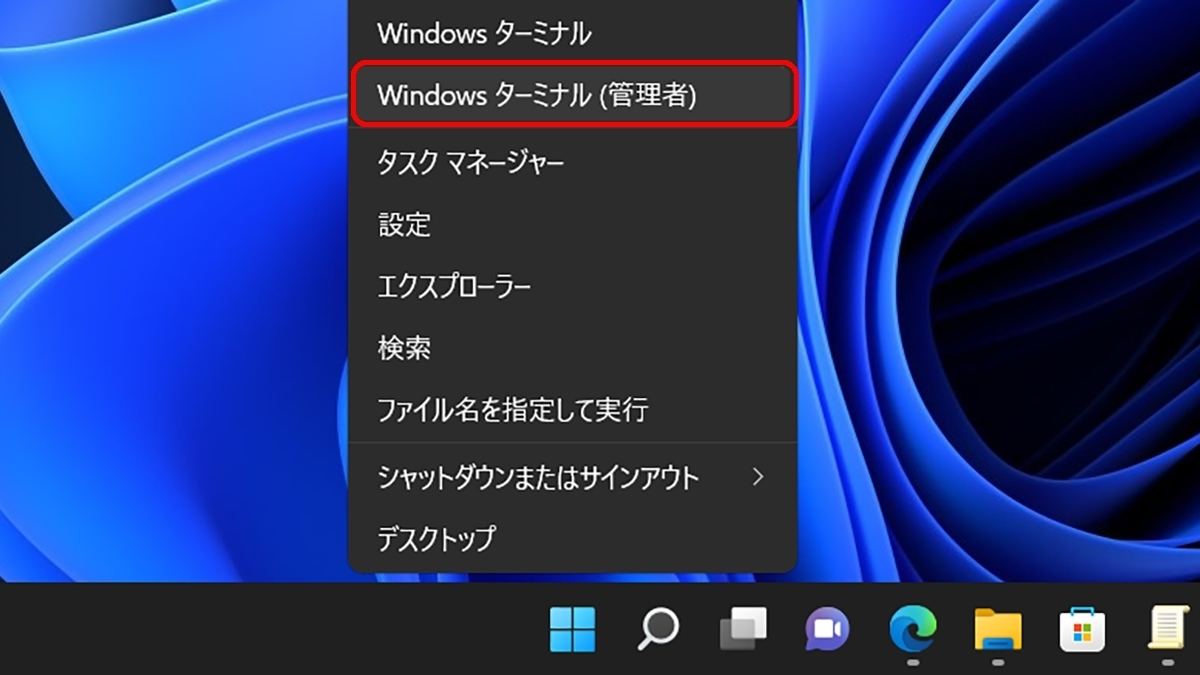Open 設定 from the context menu
This screenshot has width=1200, height=675.
[572, 224]
